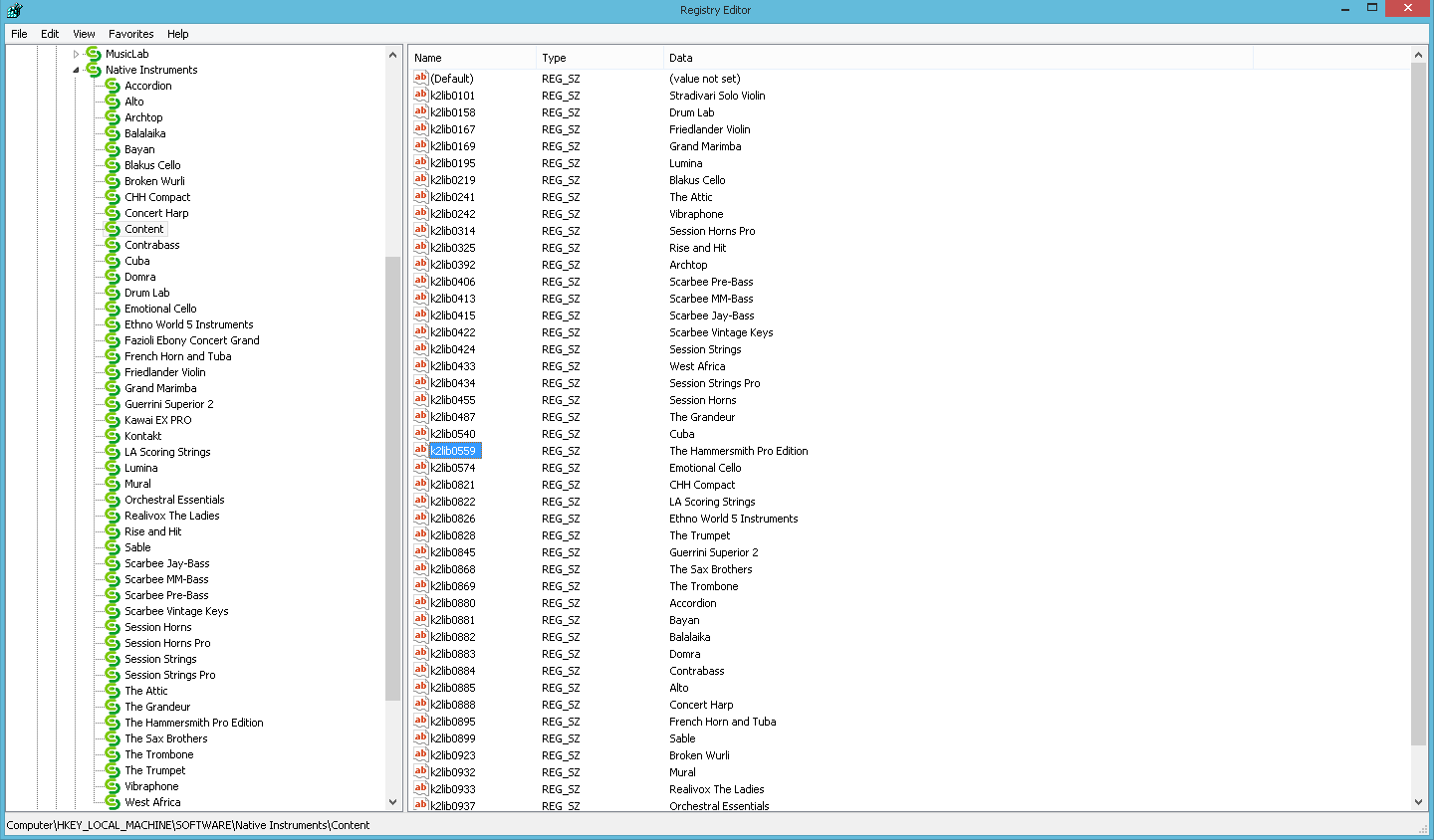Select the k2lib0559 value entry
1434x840 pixels.
(453, 451)
